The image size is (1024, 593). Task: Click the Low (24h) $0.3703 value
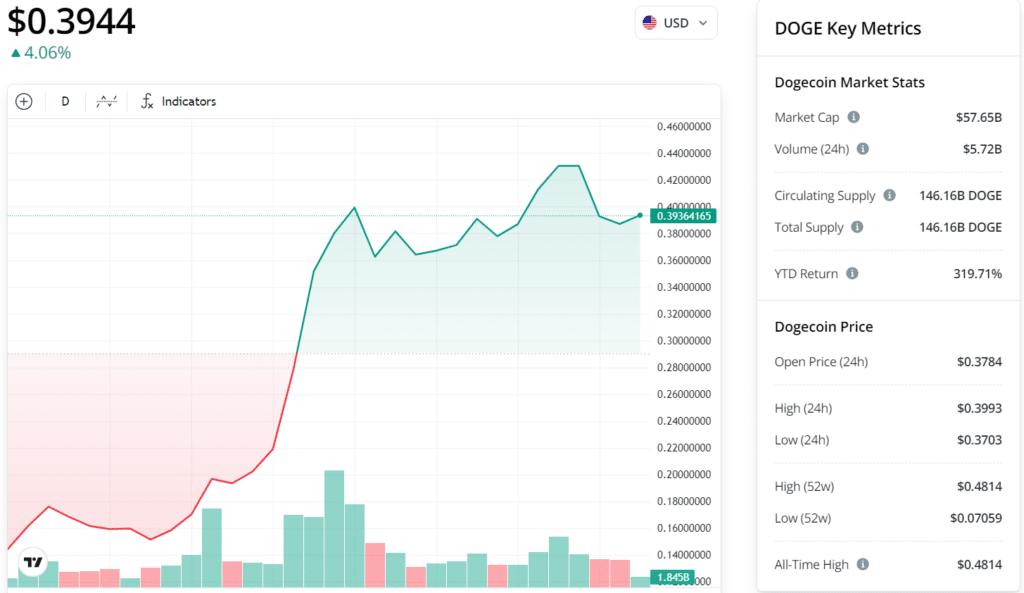pos(979,440)
